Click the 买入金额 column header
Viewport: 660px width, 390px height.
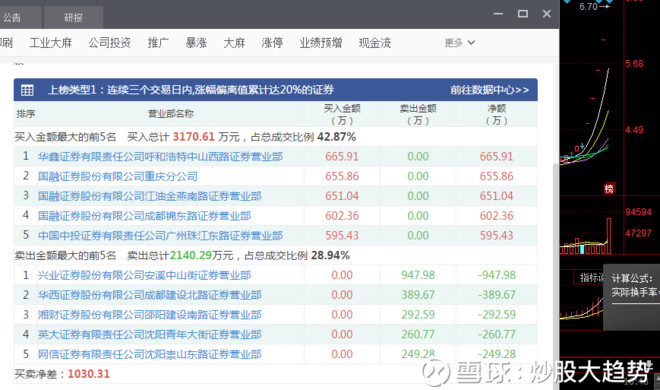tap(342, 114)
